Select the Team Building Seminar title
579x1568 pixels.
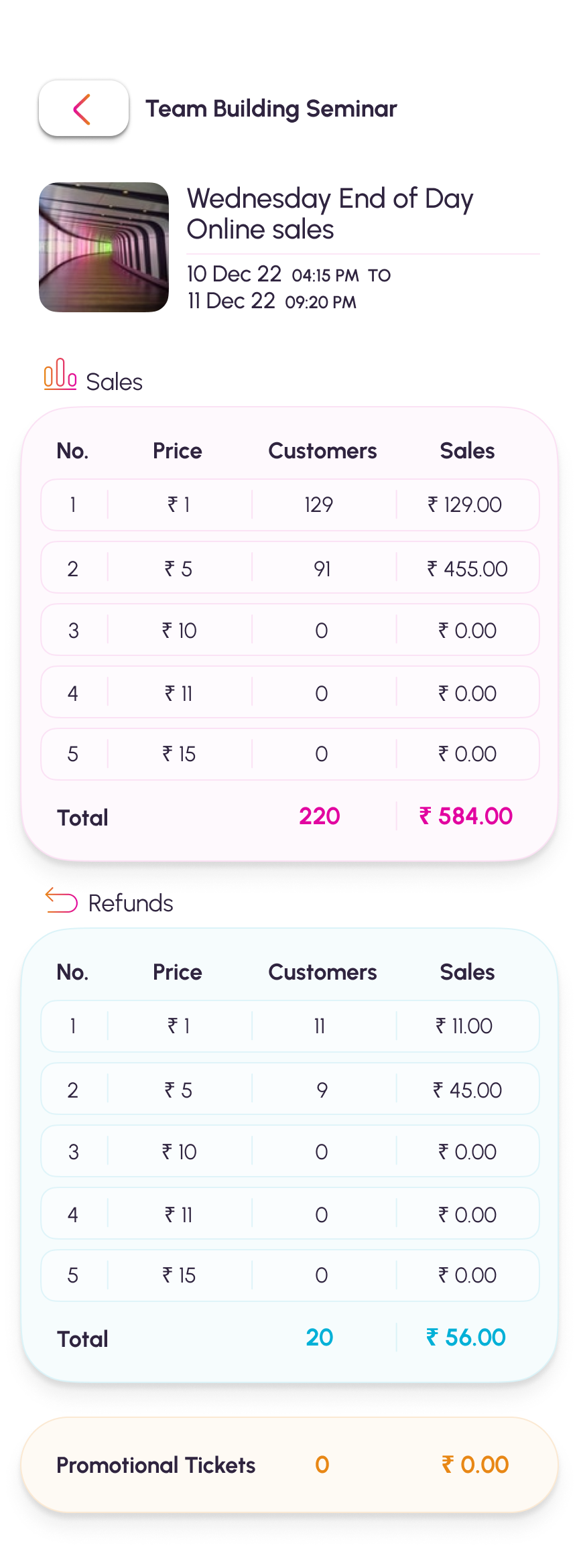pos(271,109)
